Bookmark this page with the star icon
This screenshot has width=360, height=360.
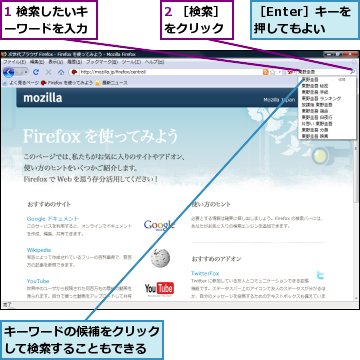273,72
